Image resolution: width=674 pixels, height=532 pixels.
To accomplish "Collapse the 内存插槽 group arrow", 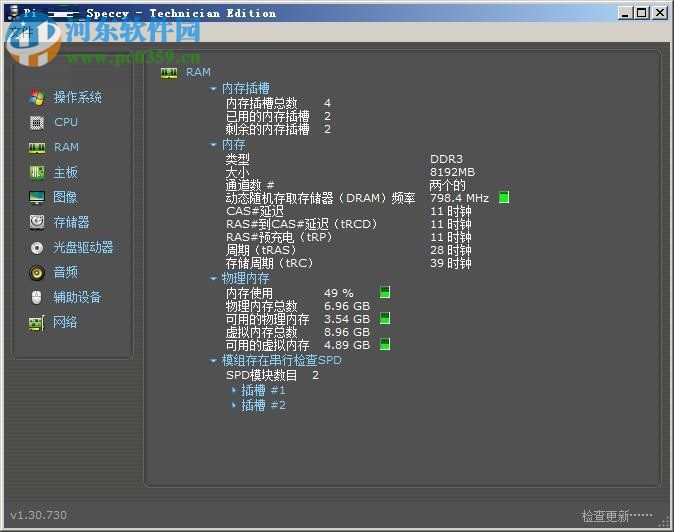I will [213, 89].
